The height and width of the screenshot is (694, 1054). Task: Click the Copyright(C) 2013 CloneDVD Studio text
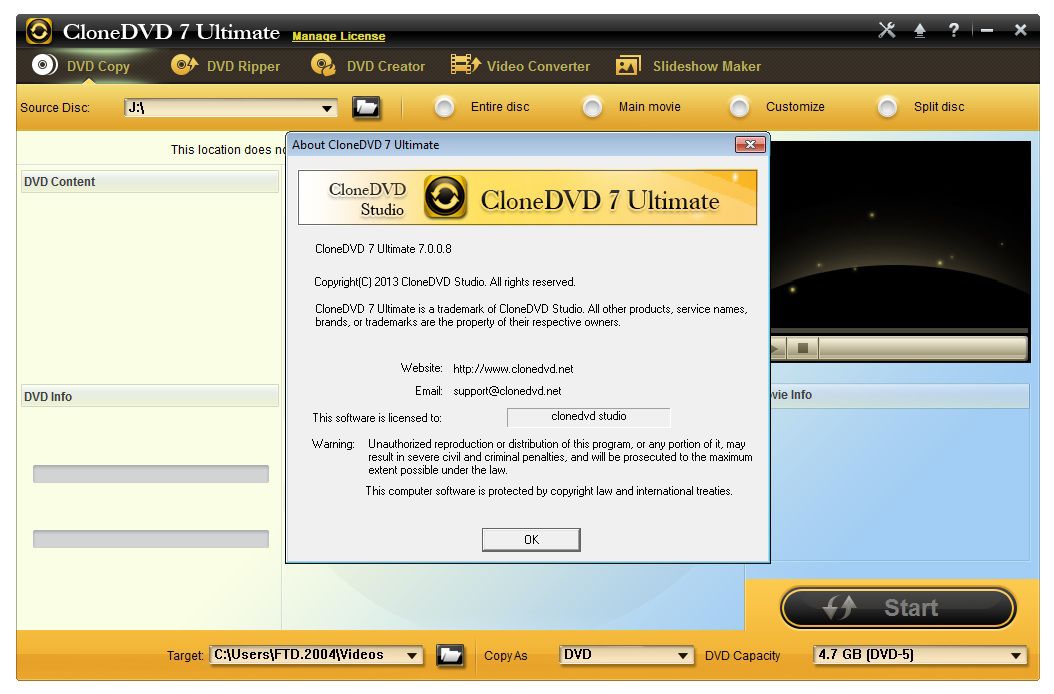point(444,282)
